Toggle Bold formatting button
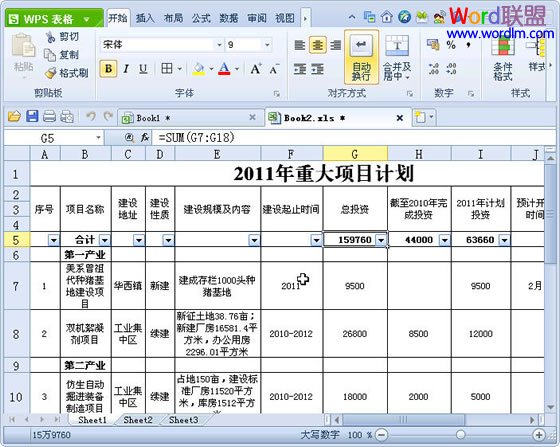Screen dimensions: 560x447 (109, 69)
